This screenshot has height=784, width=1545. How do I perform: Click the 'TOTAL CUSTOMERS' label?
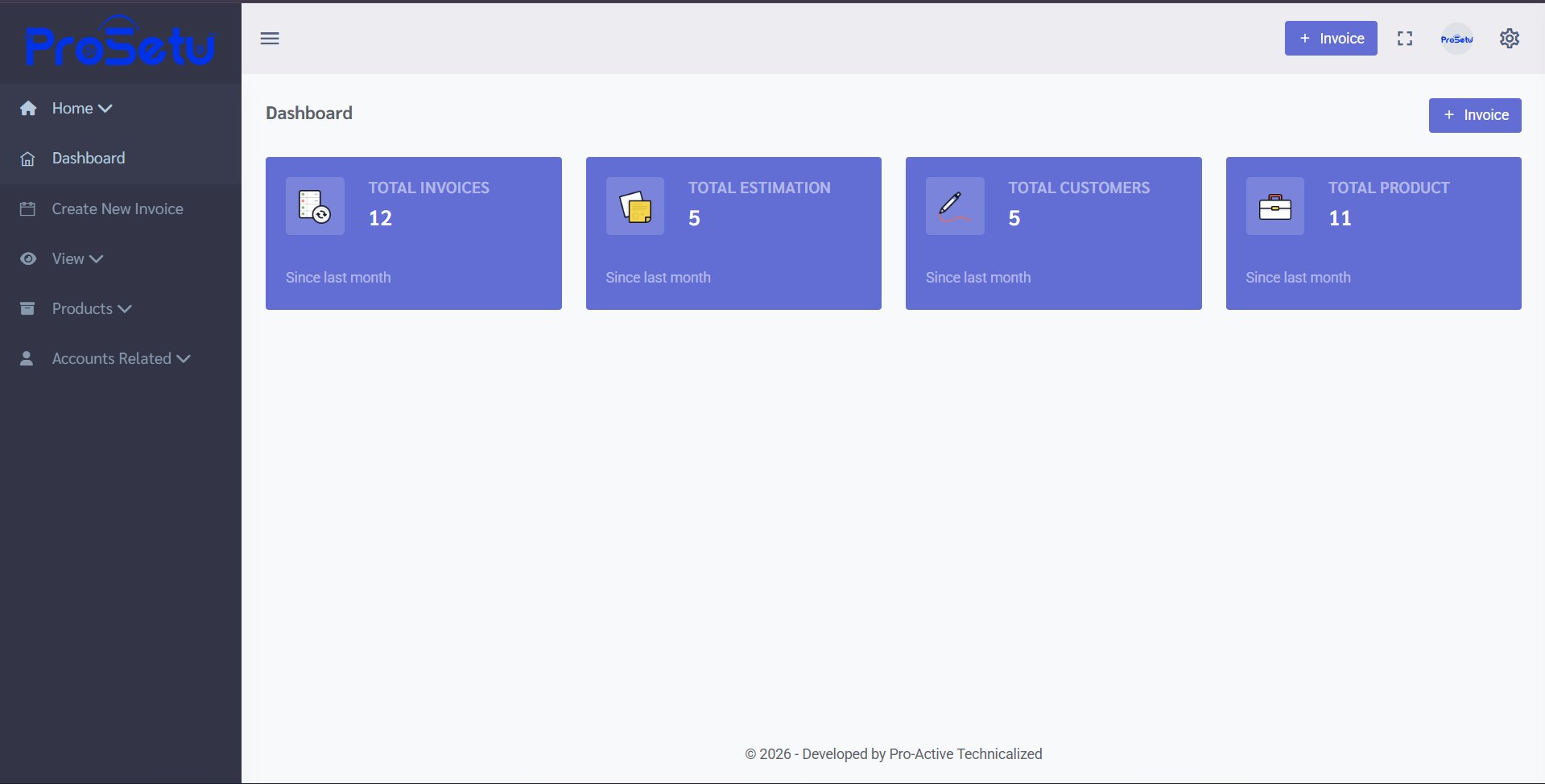pyautogui.click(x=1079, y=188)
